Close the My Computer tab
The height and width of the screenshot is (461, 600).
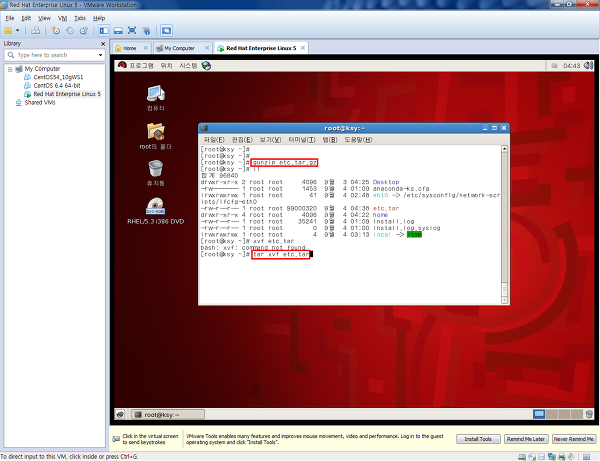click(x=207, y=48)
